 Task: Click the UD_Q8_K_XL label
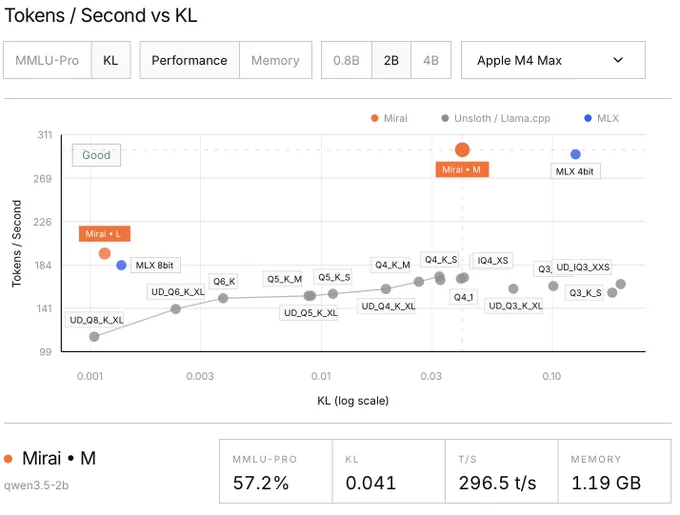tap(95, 320)
